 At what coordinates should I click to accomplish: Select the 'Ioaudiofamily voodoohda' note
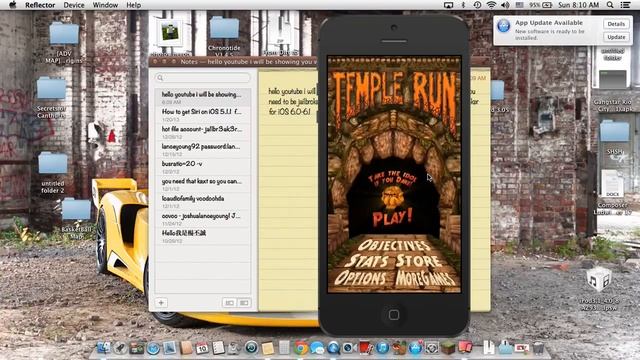(x=202, y=202)
